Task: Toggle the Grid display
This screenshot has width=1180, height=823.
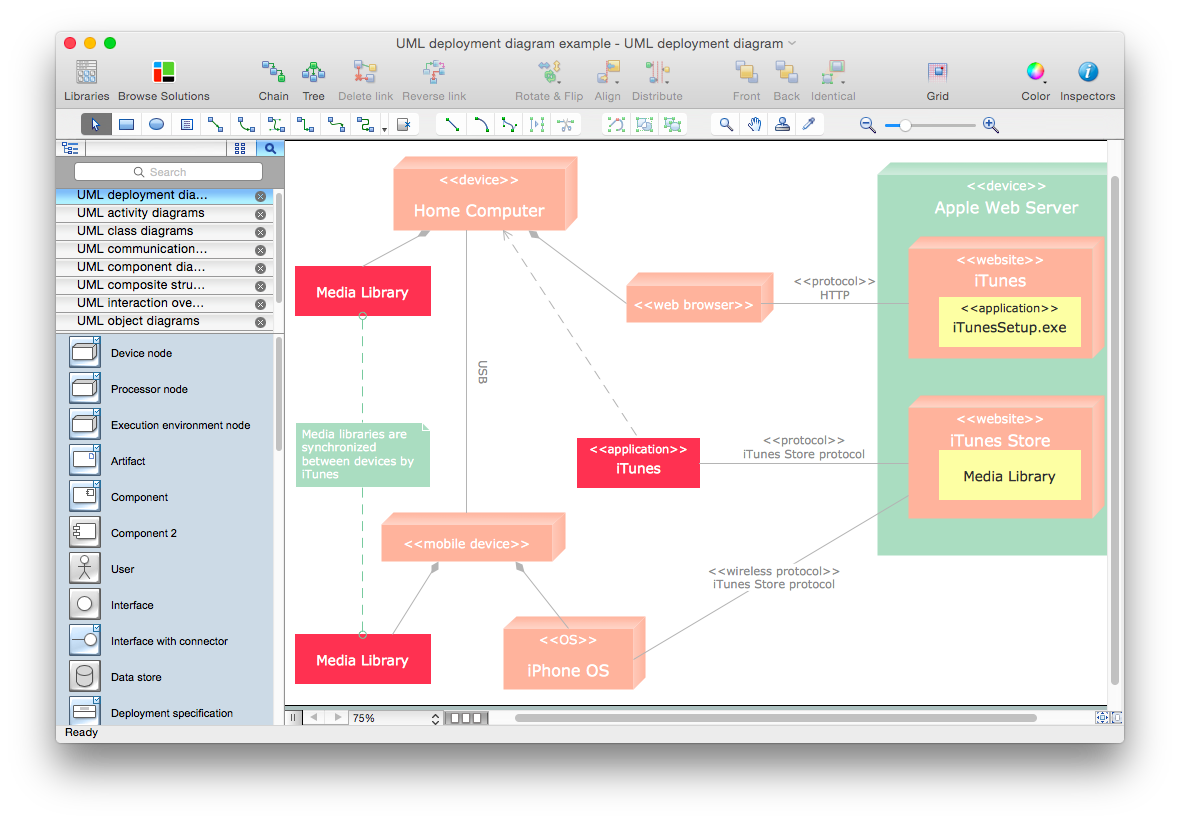Action: tap(937, 80)
